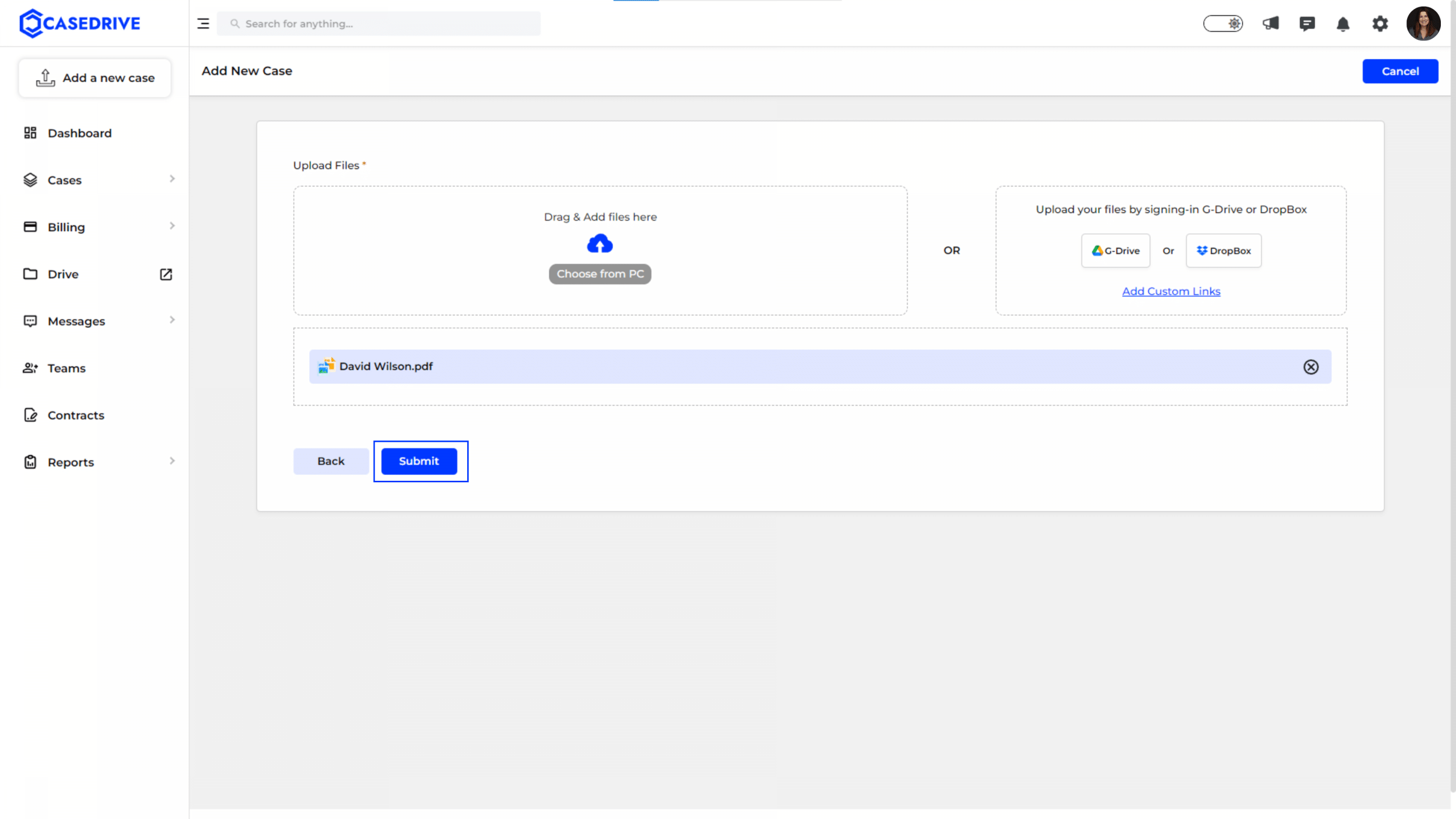Image resolution: width=1456 pixels, height=819 pixels.
Task: Open the notifications bell
Action: point(1343,24)
